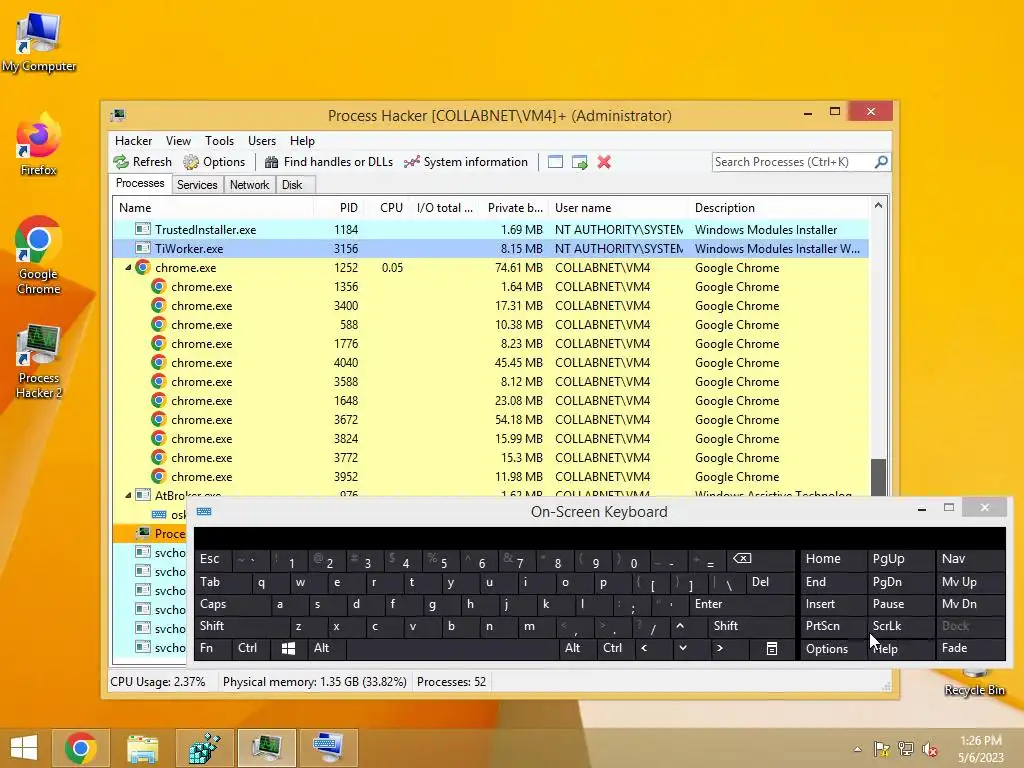This screenshot has height=768, width=1024.
Task: Select chrome.exe with PID 1356
Action: (490, 287)
